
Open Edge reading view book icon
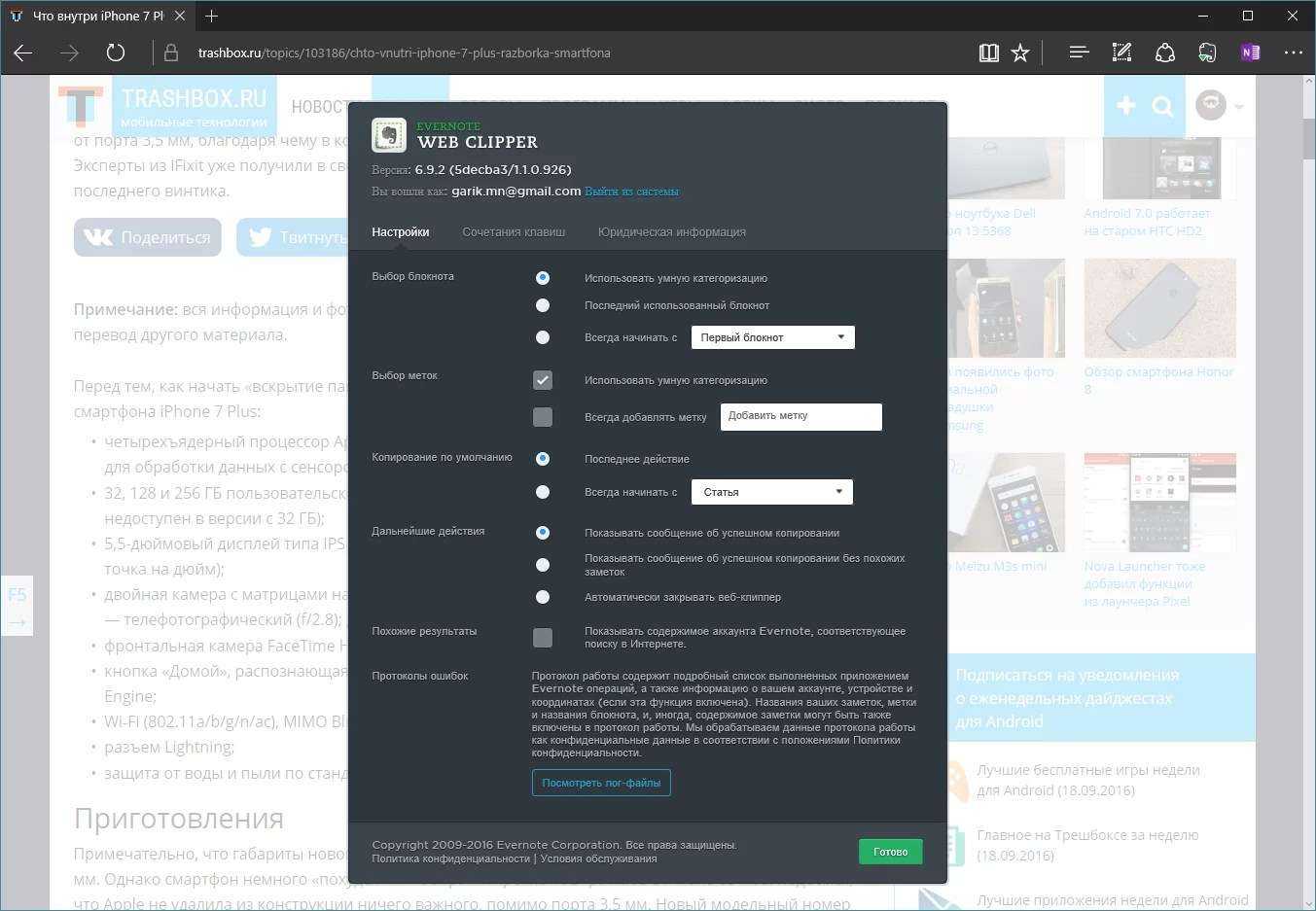coord(988,53)
